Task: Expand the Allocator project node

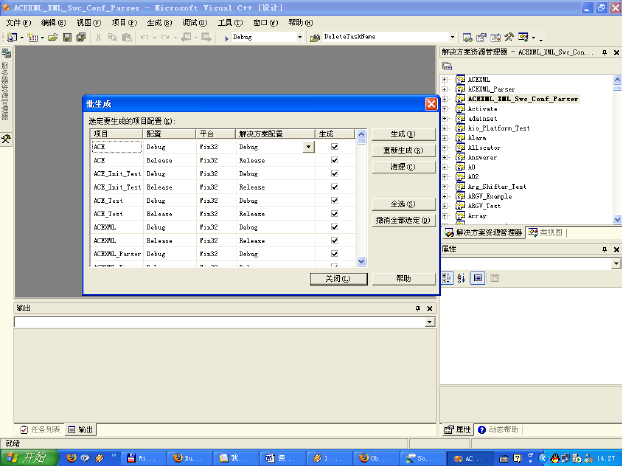Action: [445, 148]
